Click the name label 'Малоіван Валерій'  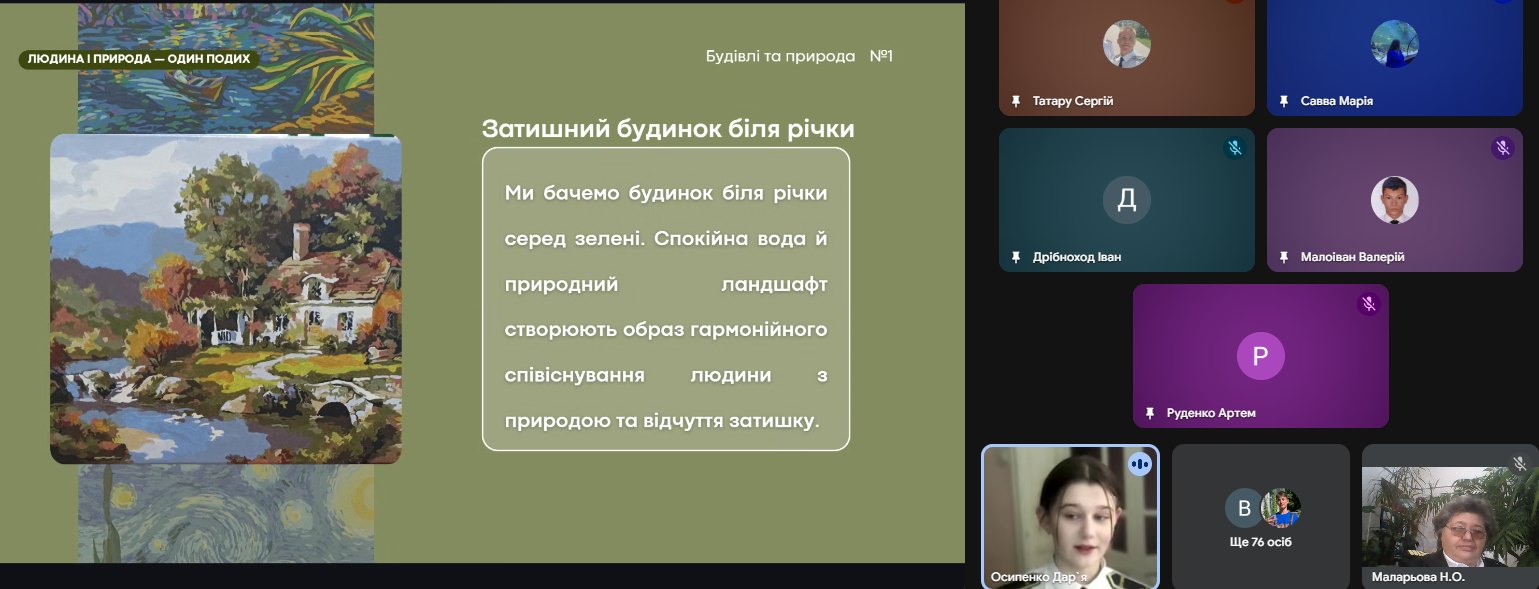coord(1352,257)
